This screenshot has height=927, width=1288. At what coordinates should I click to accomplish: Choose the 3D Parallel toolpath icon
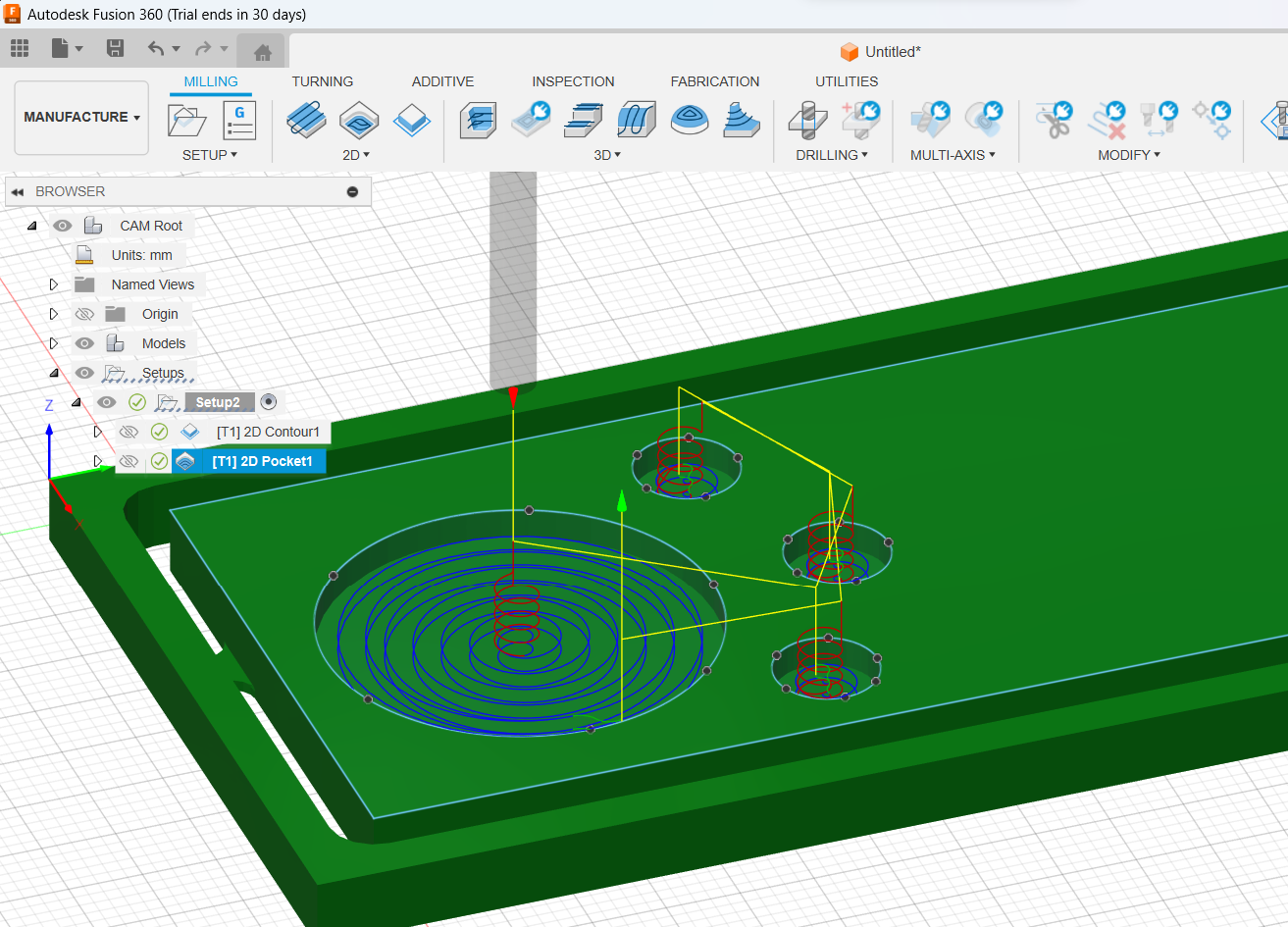click(x=637, y=120)
